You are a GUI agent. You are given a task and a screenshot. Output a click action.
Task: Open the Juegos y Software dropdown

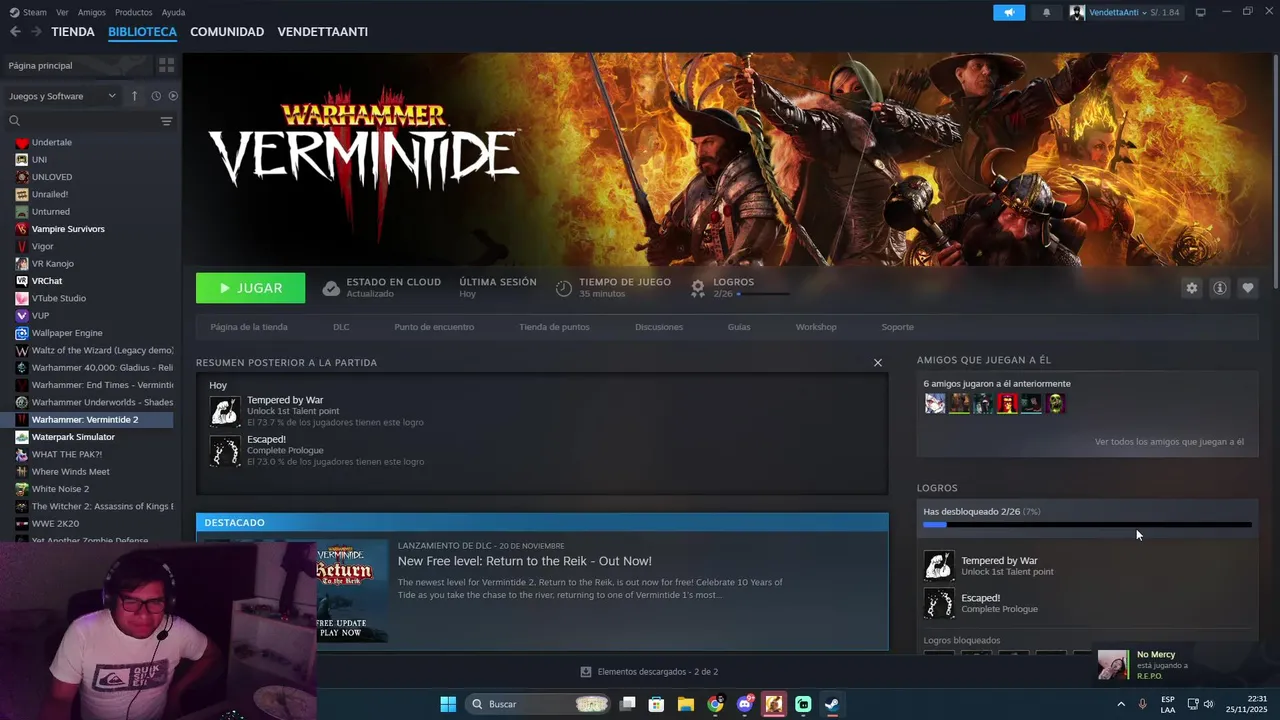pyautogui.click(x=62, y=96)
